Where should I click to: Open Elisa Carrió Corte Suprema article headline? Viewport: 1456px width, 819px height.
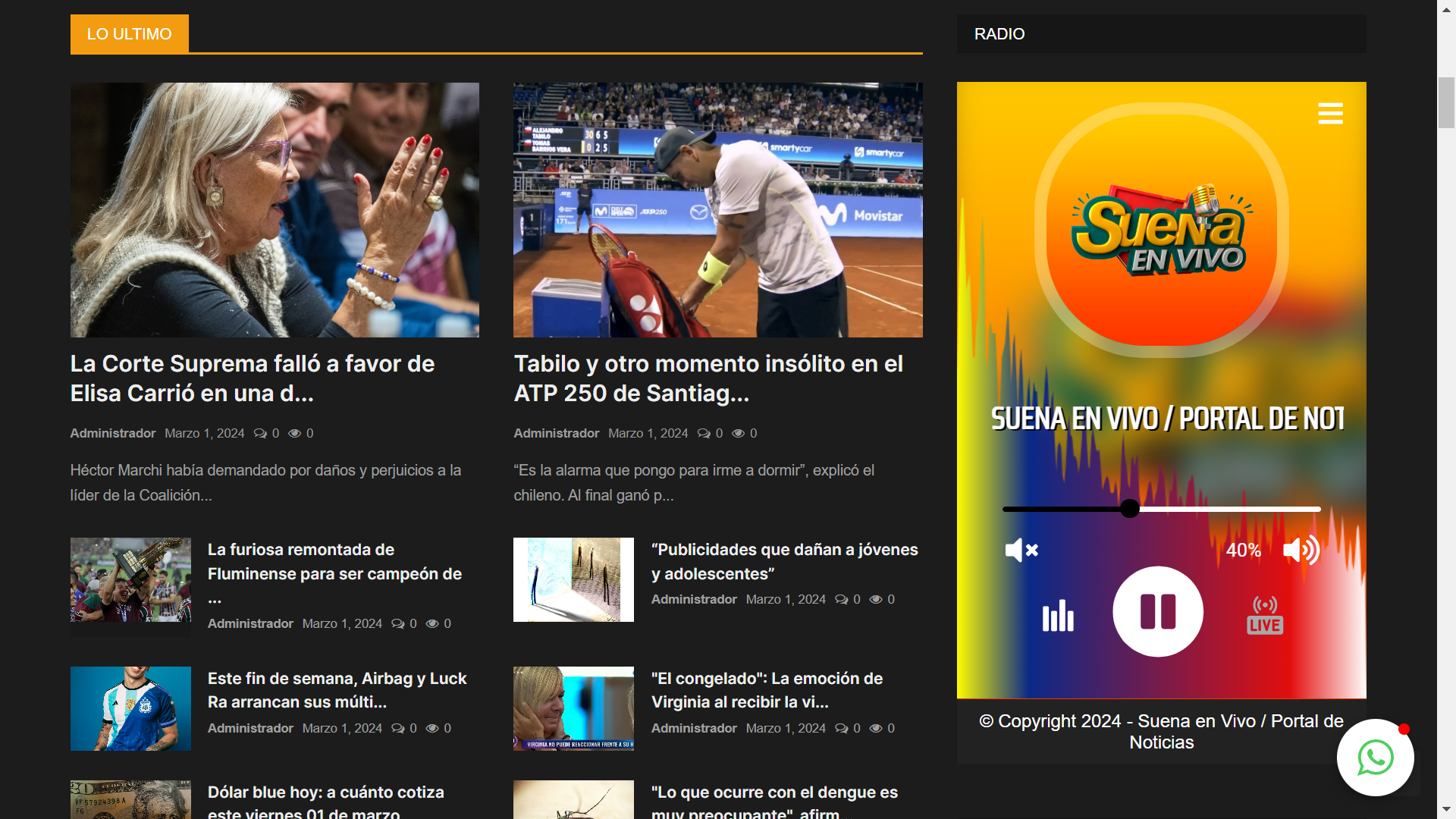pyautogui.click(x=253, y=378)
